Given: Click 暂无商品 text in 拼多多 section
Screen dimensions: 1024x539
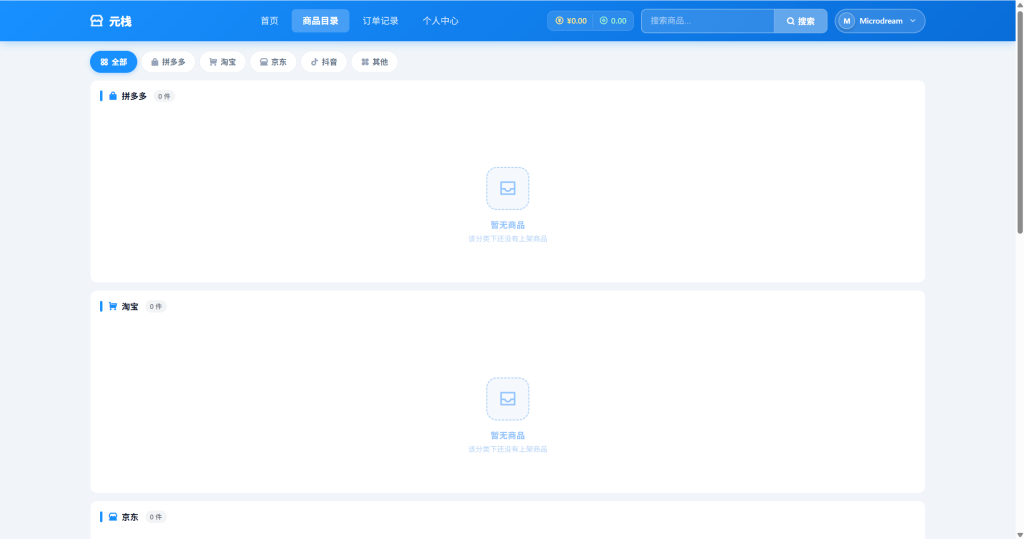Looking at the screenshot, I should click(507, 225).
